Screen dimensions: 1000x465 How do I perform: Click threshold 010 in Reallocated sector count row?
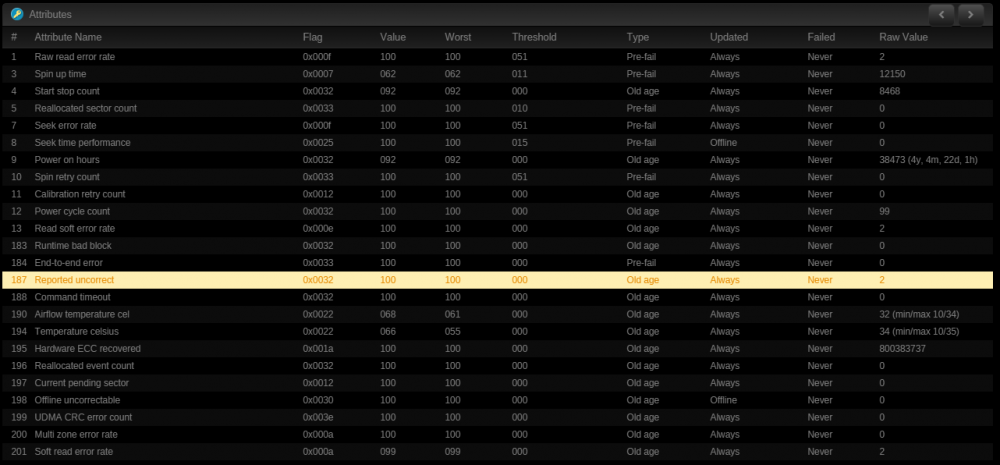520,108
